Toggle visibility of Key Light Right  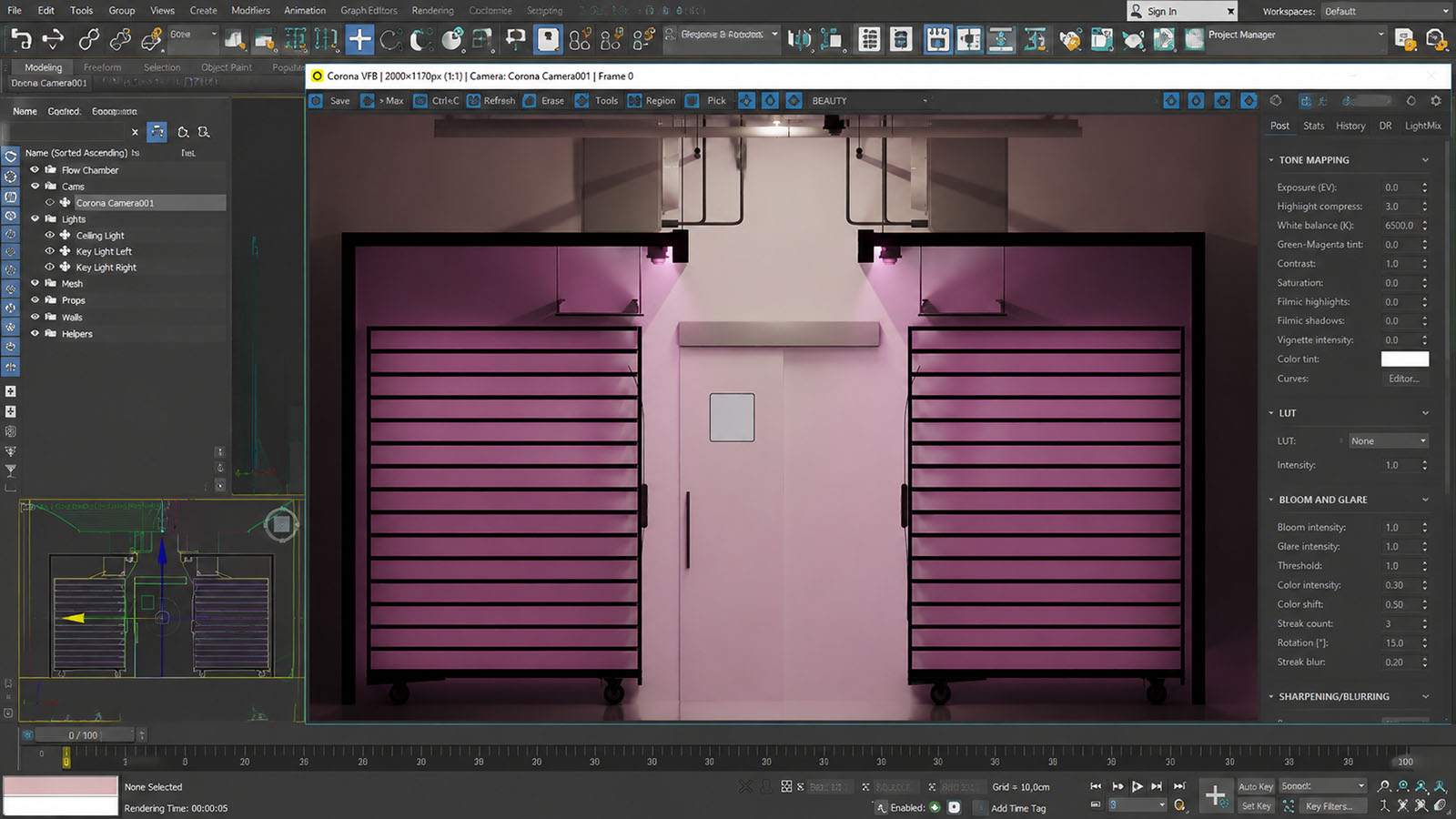pos(50,268)
